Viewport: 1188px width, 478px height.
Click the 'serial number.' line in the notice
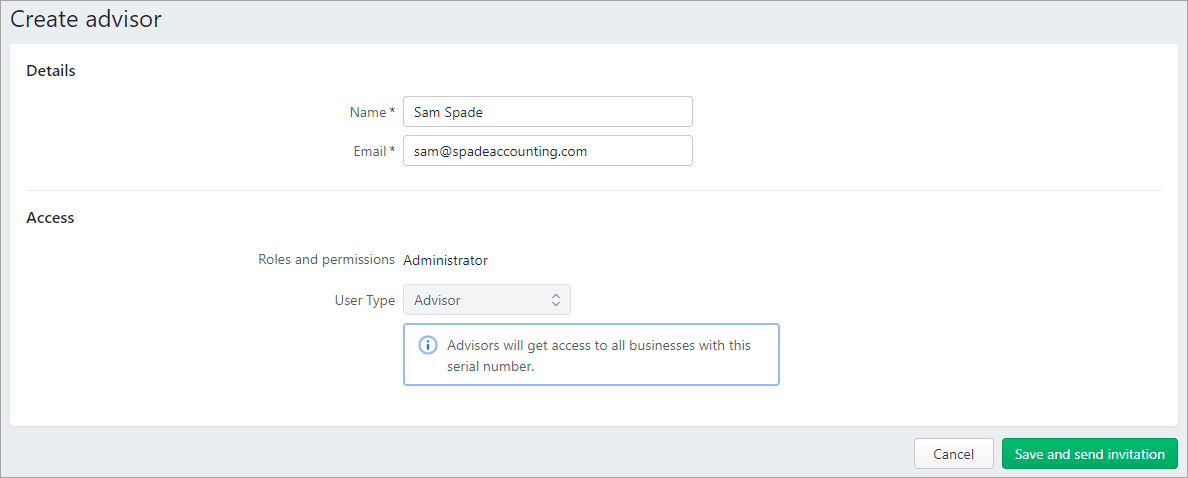[x=491, y=367]
